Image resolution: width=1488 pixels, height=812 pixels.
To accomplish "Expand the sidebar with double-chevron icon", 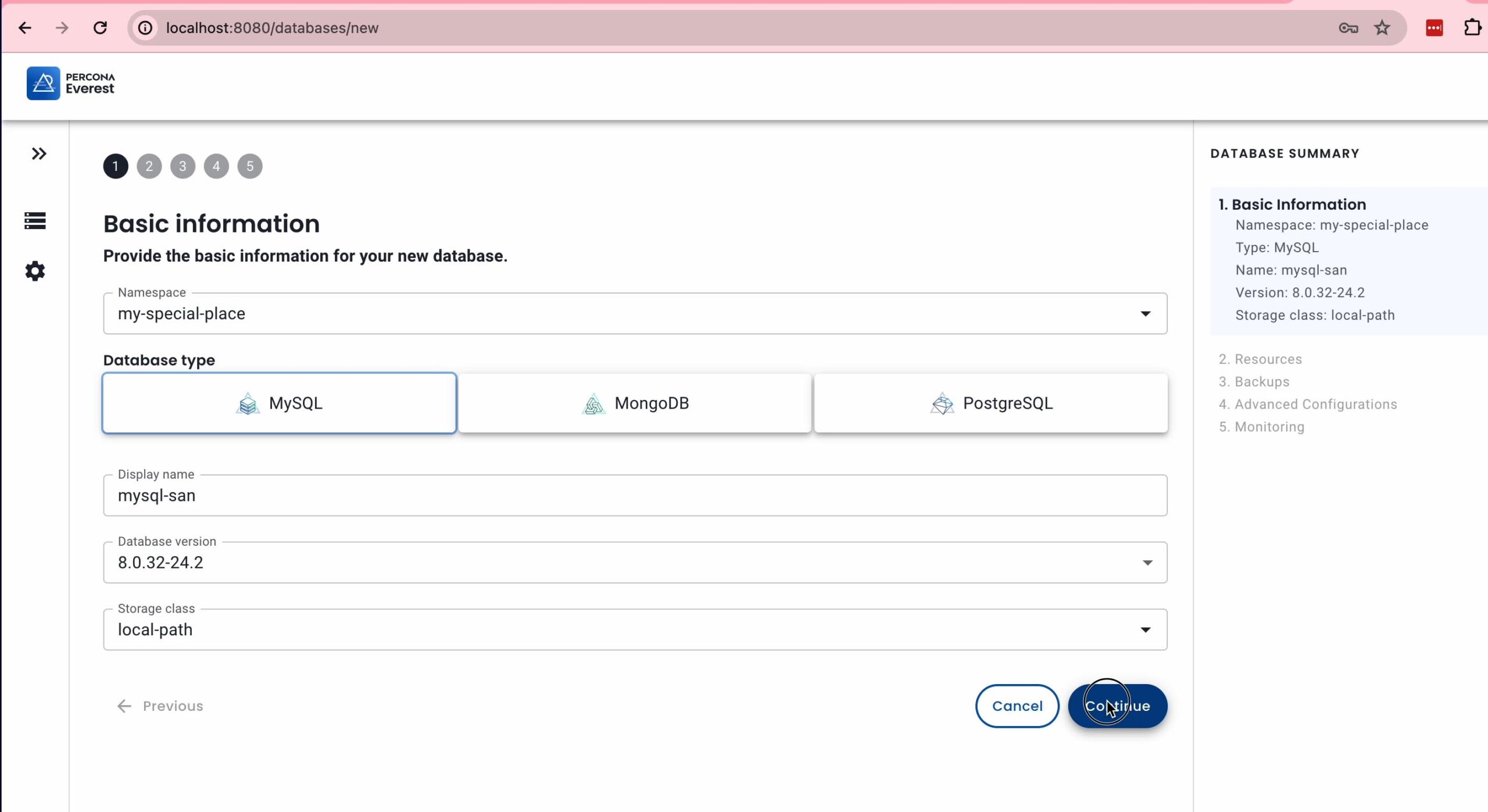I will 39,153.
